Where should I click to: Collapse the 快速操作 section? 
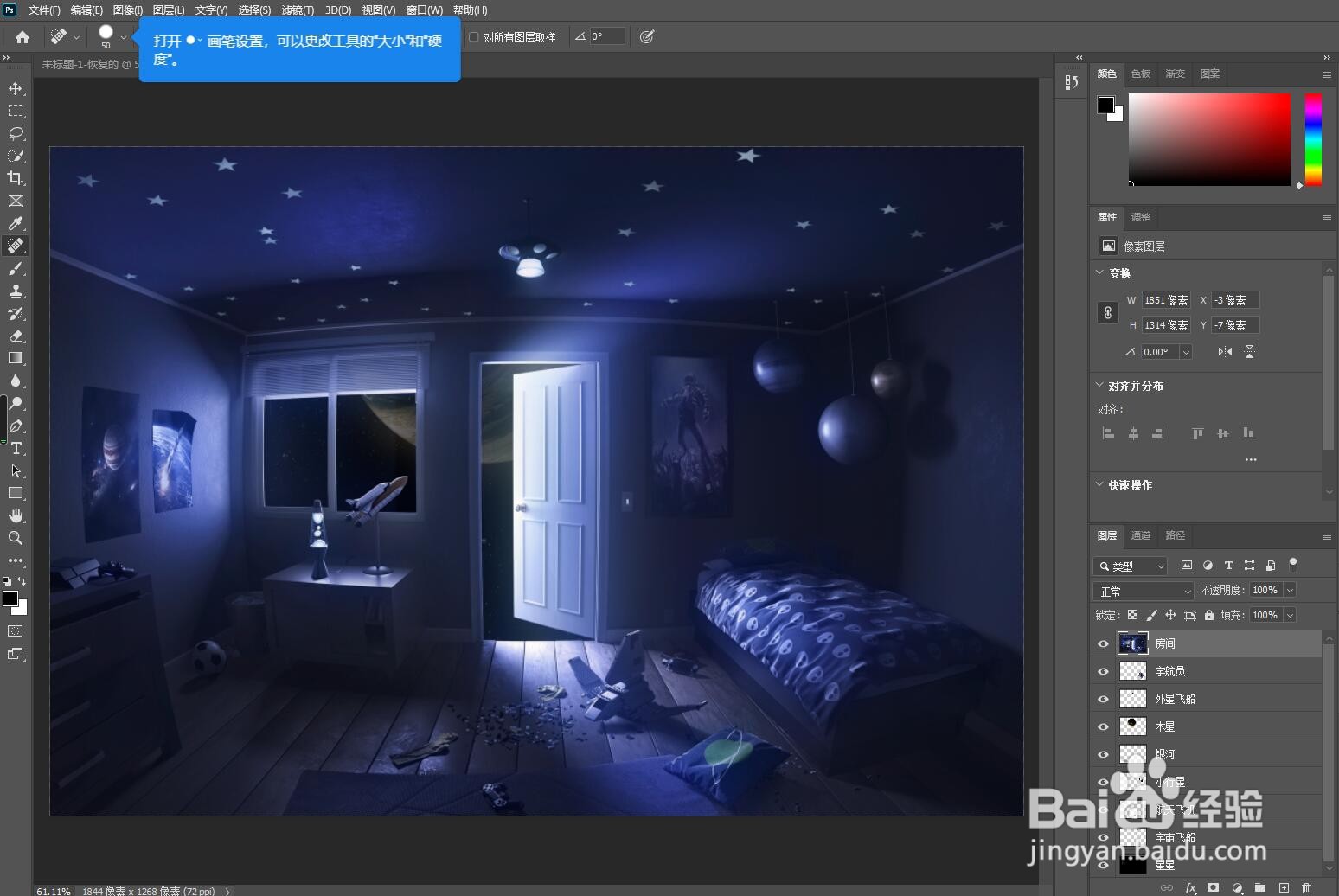click(x=1099, y=484)
